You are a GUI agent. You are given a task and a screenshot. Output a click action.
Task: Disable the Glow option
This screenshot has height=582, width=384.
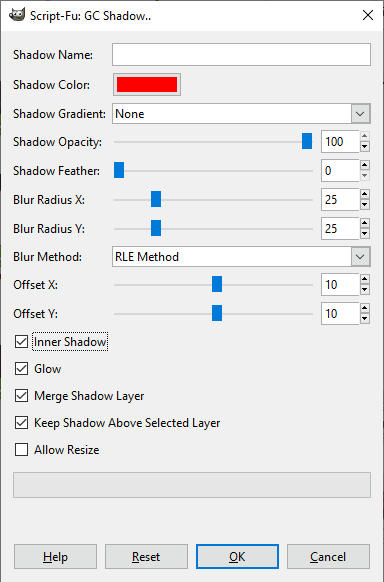(x=22, y=369)
